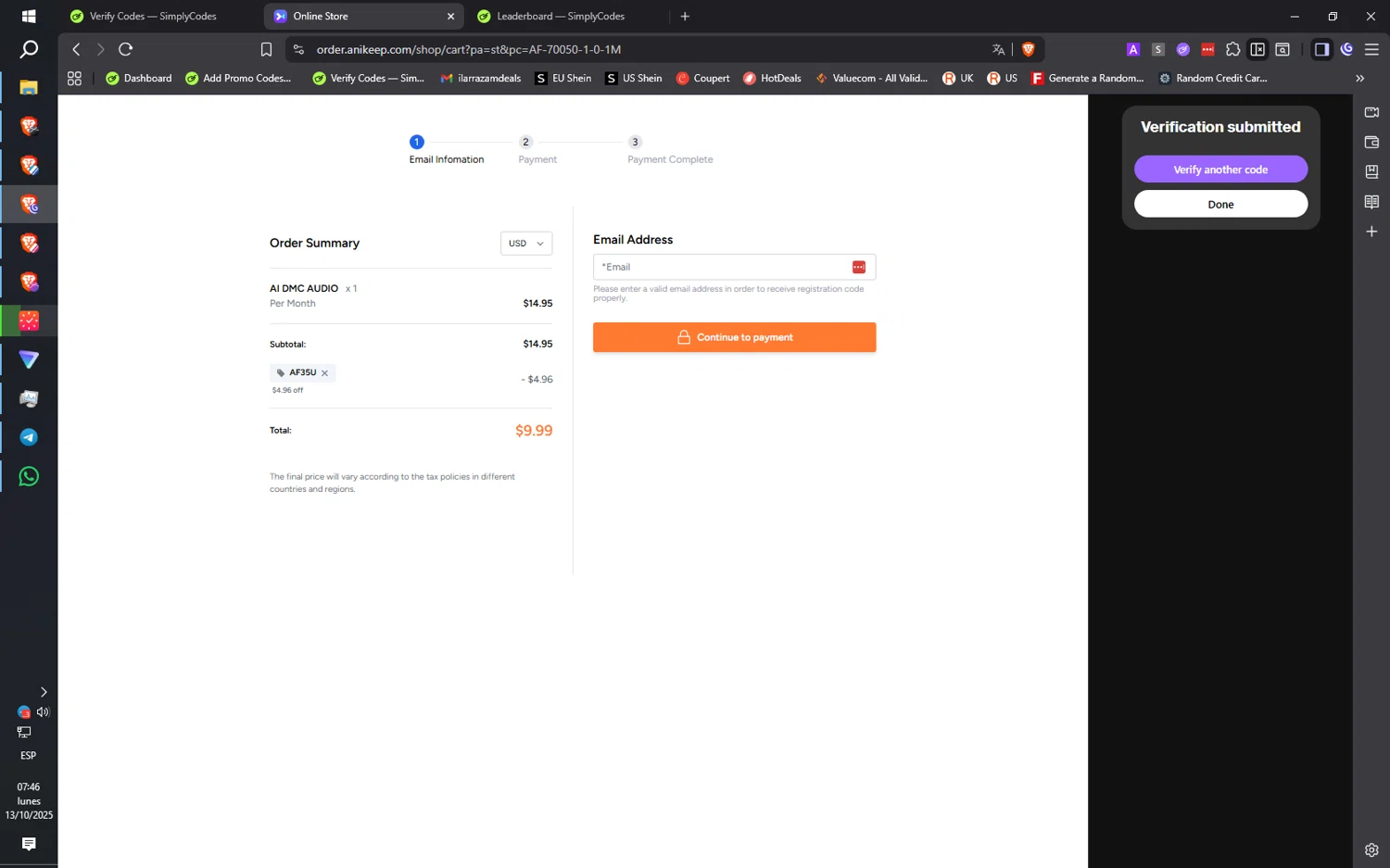Open ilarrazamdeals Gmail bookmark

click(481, 78)
